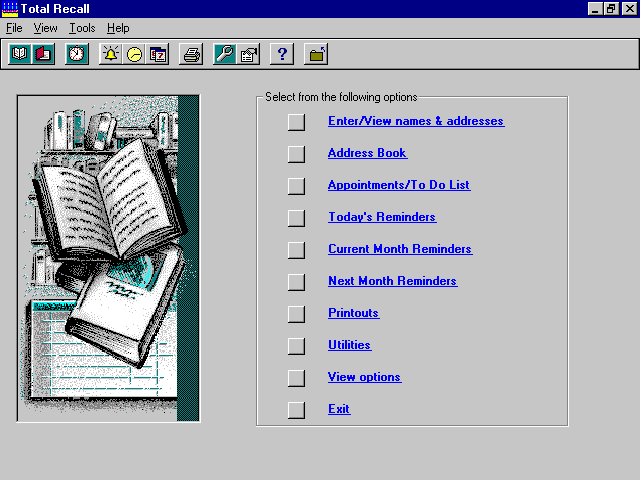Screen dimensions: 640x480
Task: Open the File menu
Action: click(14, 28)
